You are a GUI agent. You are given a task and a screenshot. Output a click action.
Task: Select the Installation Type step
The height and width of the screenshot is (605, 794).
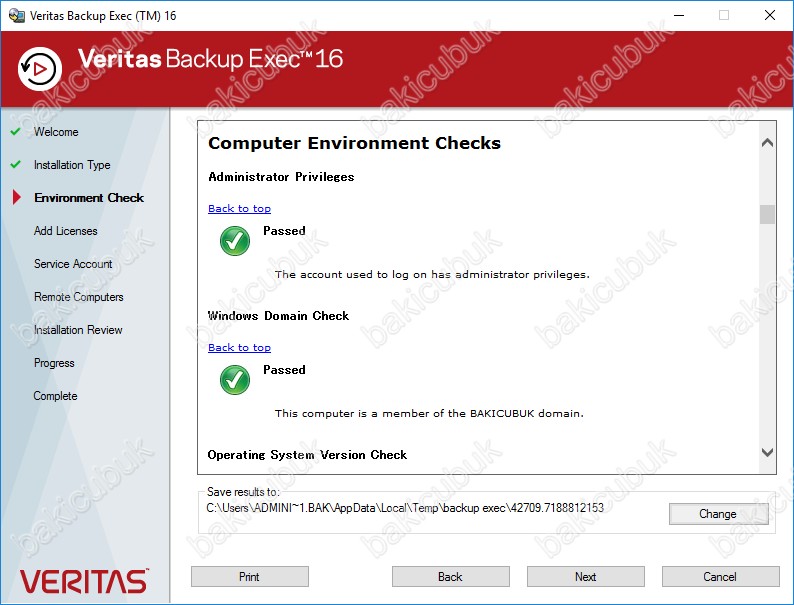tap(72, 165)
